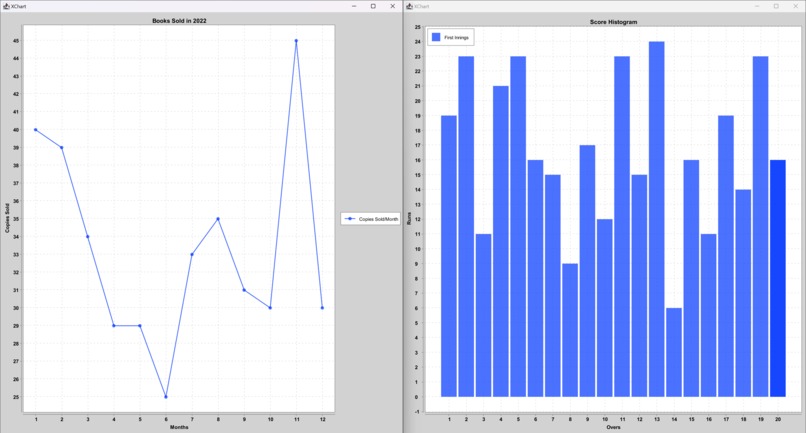The width and height of the screenshot is (806, 433).
Task: Click the Copies Sold/Month legend line marker
Action: pyautogui.click(x=350, y=219)
